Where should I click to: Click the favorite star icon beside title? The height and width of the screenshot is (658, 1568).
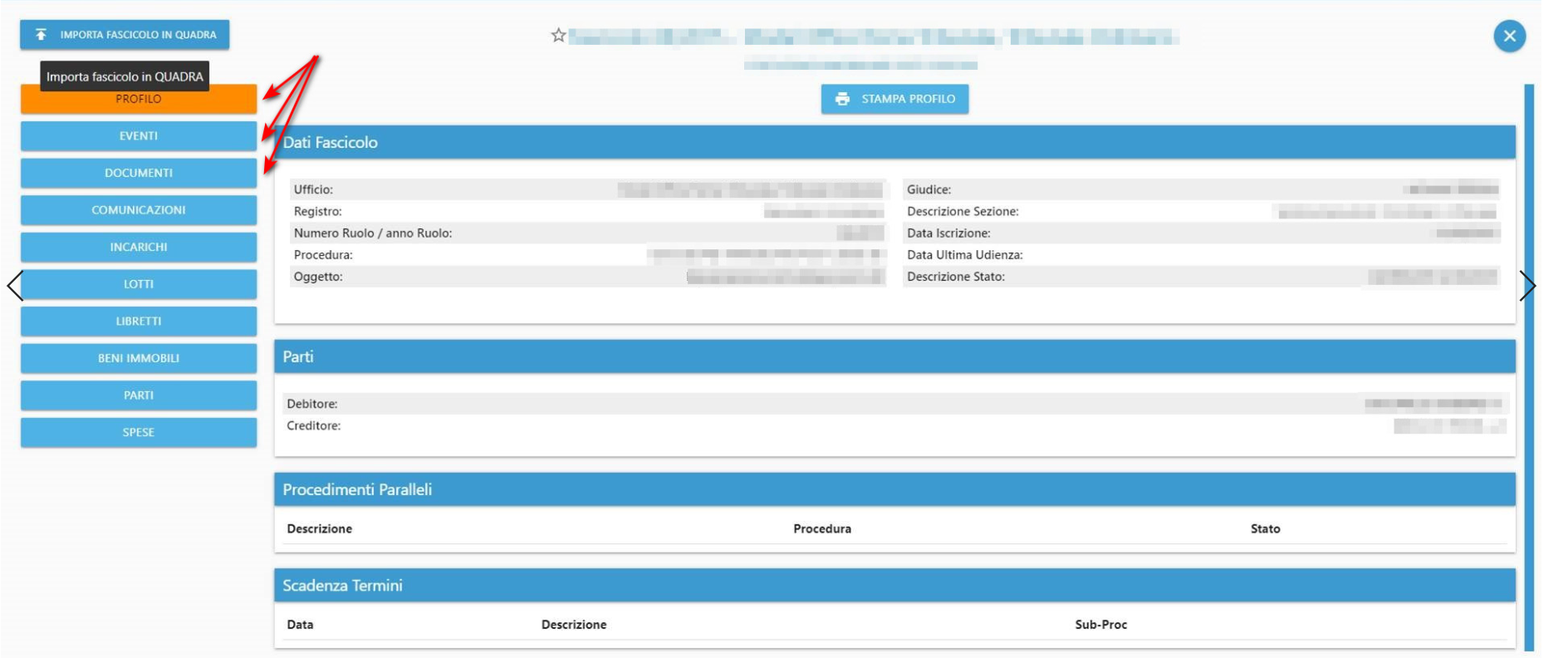[x=558, y=35]
